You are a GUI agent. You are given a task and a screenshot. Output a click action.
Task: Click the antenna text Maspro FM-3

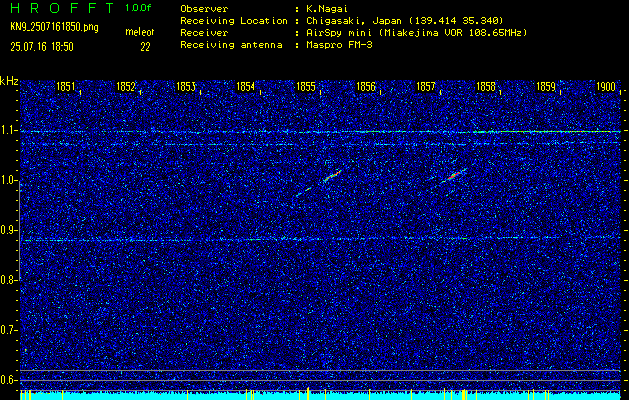click(339, 45)
